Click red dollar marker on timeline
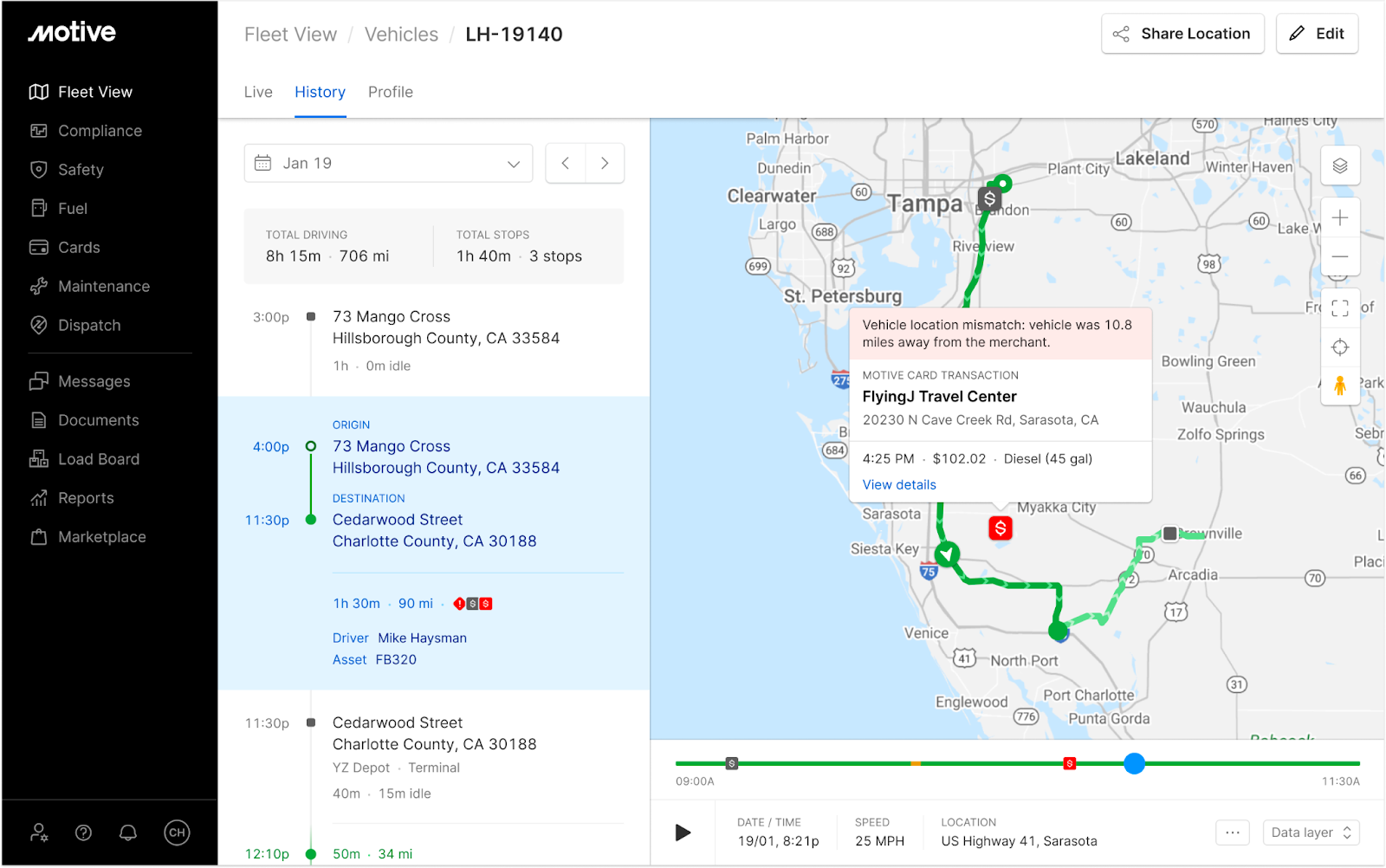Screen dimensions: 1386x868 1070,763
